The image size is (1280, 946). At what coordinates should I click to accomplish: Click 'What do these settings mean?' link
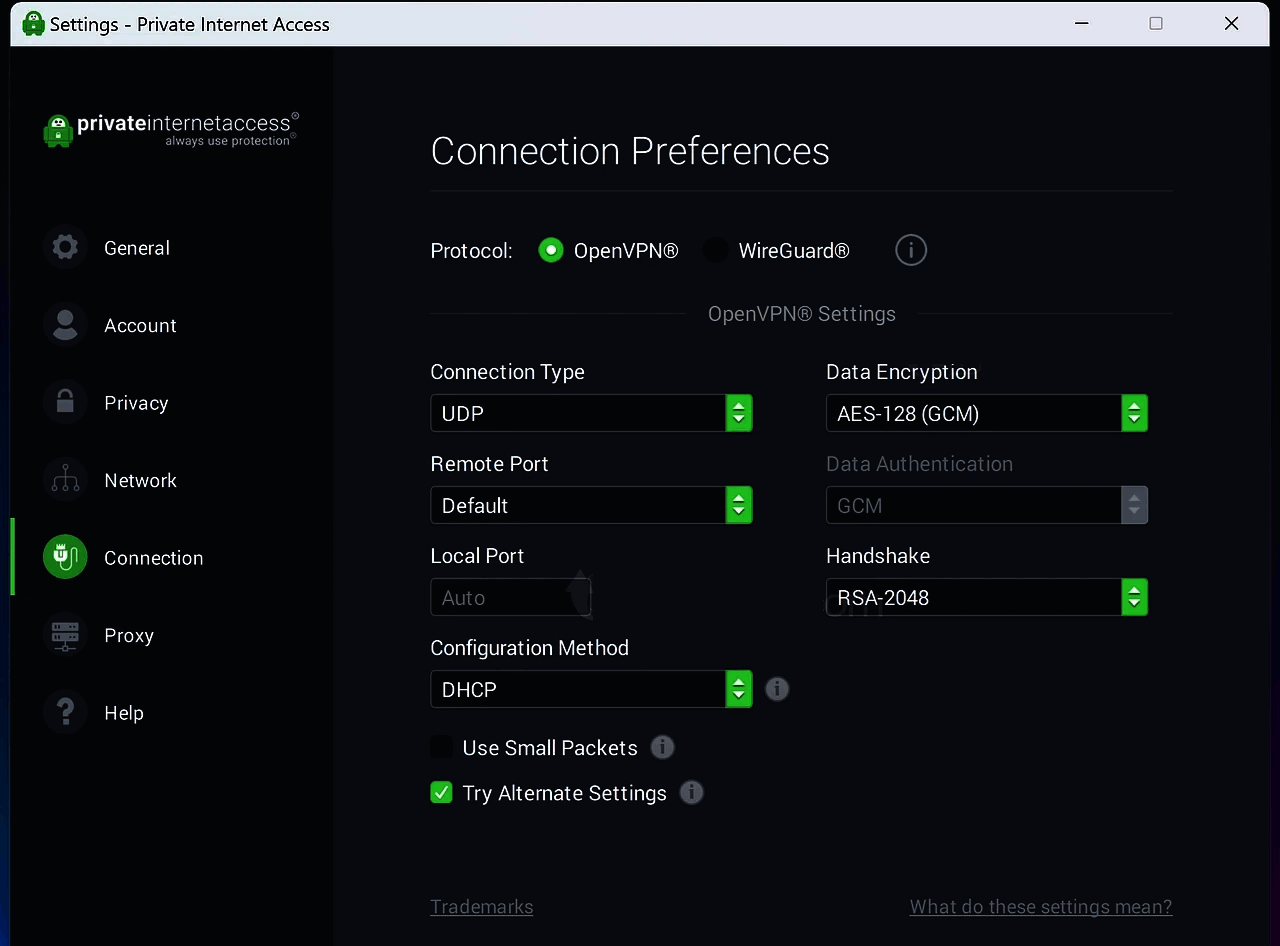tap(1040, 907)
